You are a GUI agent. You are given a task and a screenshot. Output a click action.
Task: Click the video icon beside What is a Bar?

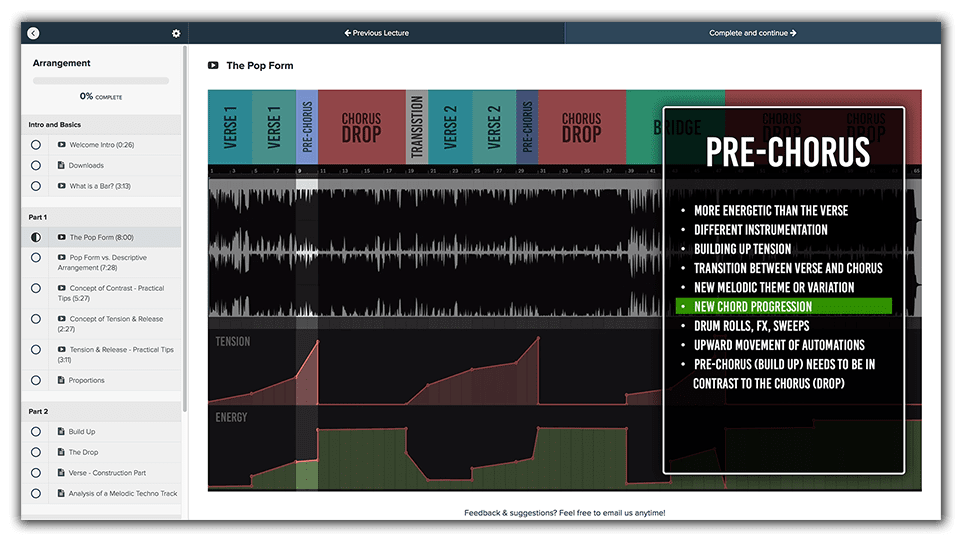click(x=62, y=186)
